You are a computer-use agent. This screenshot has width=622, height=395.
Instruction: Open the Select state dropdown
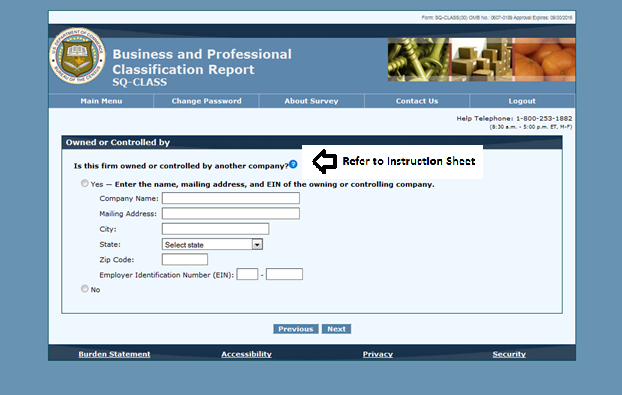pos(212,245)
